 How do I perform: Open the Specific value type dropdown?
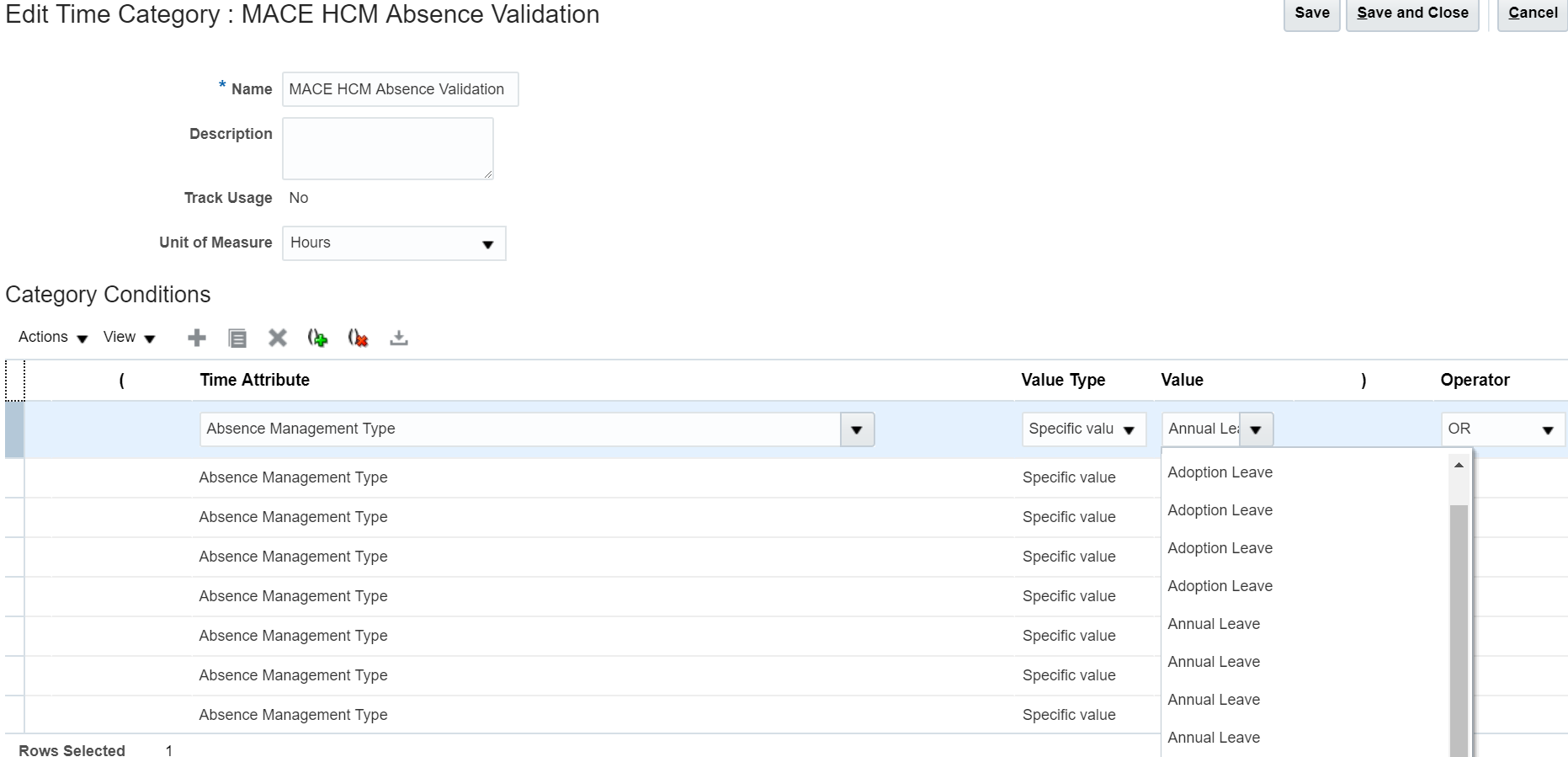[x=1083, y=429]
